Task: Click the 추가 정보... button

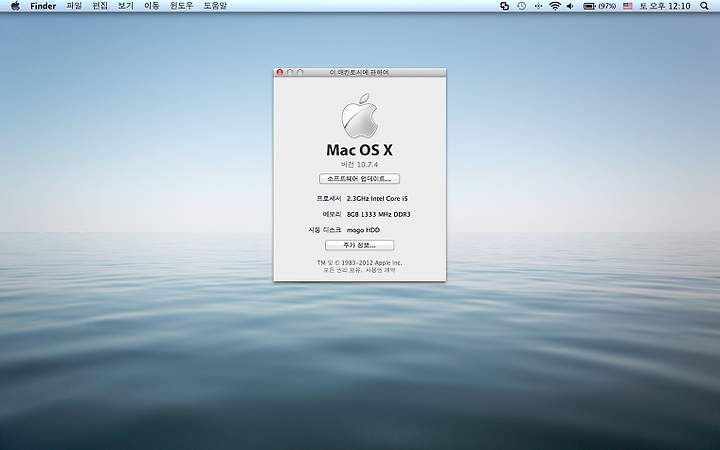Action: coord(360,245)
